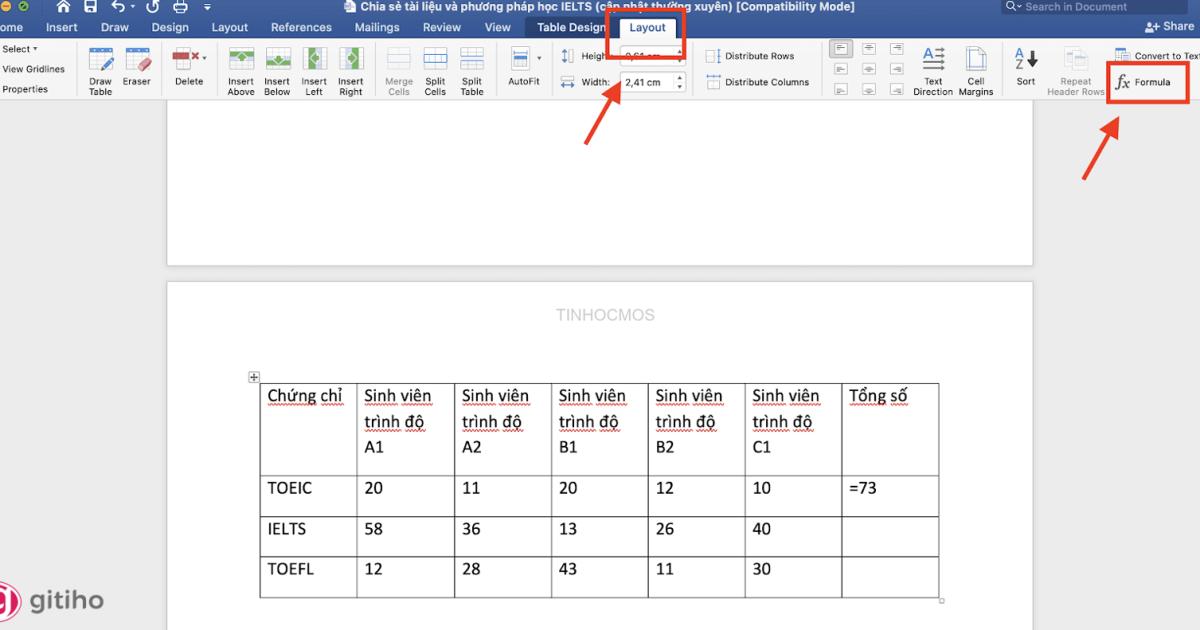Click the cell containing =73
The height and width of the screenshot is (630, 1200).
(891, 496)
